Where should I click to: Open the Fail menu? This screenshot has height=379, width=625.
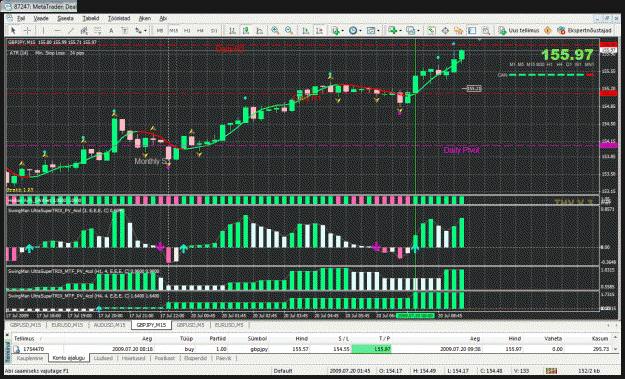(21, 18)
